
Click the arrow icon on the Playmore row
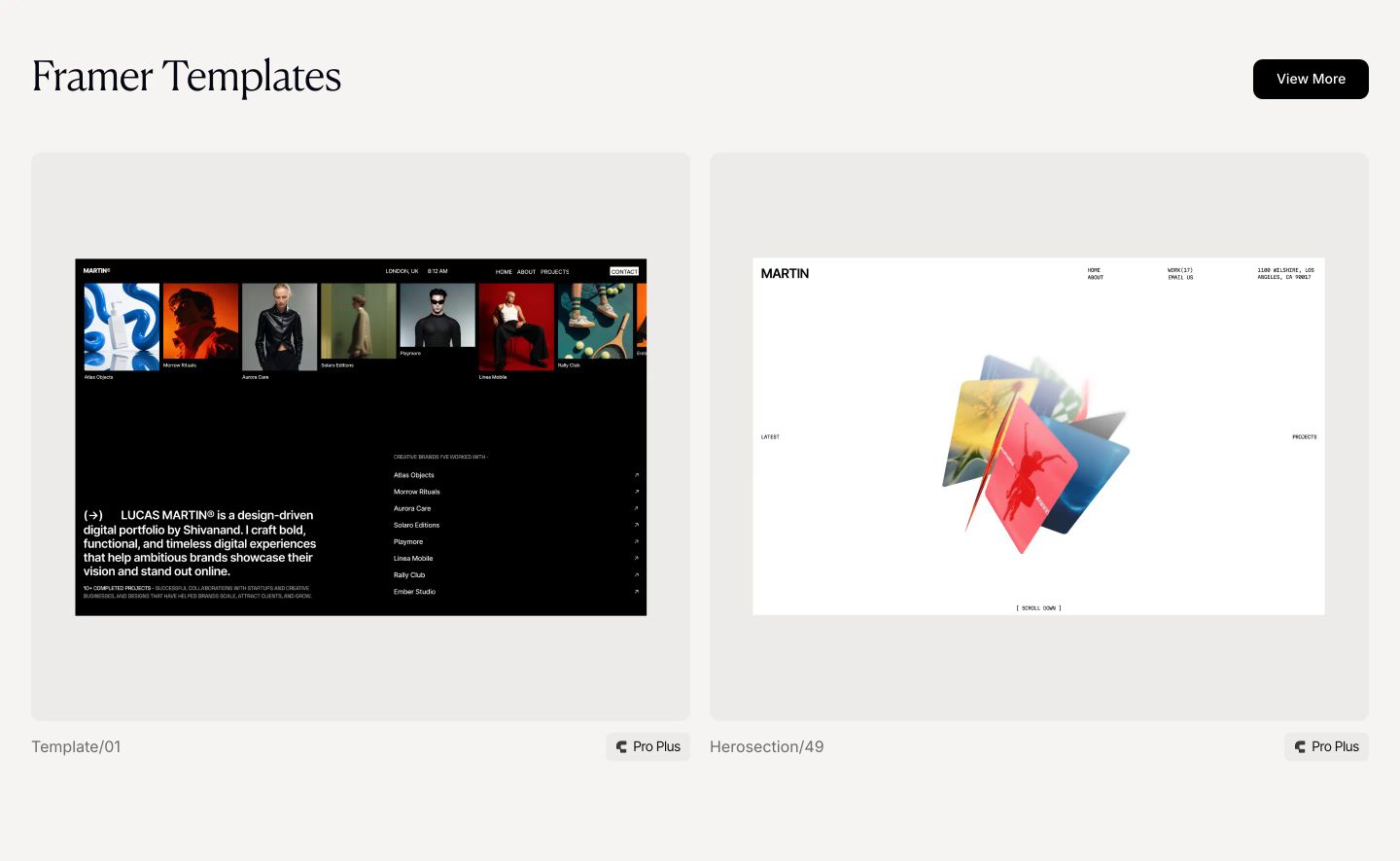point(637,541)
